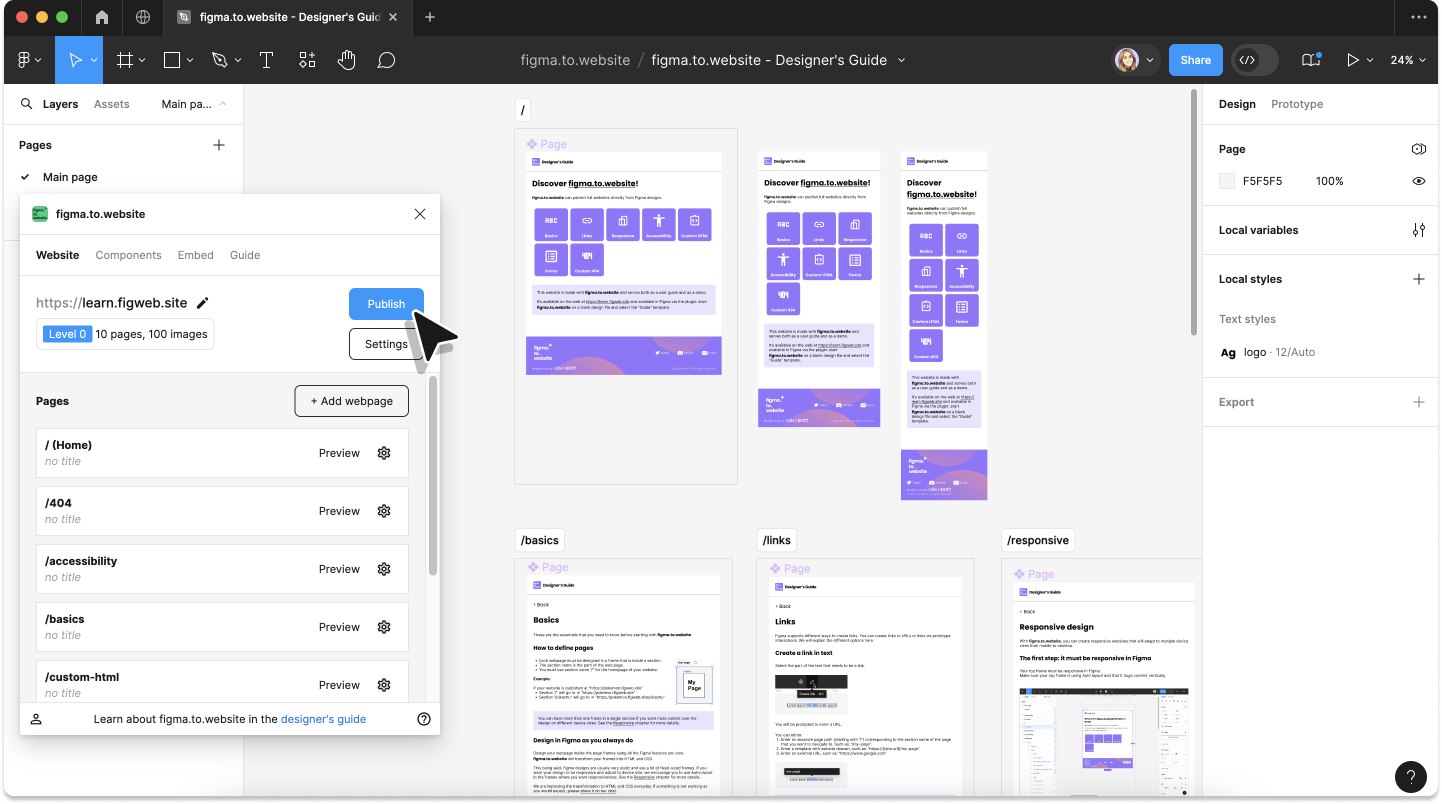
Task: Open settings gear for /basics page
Action: [384, 627]
